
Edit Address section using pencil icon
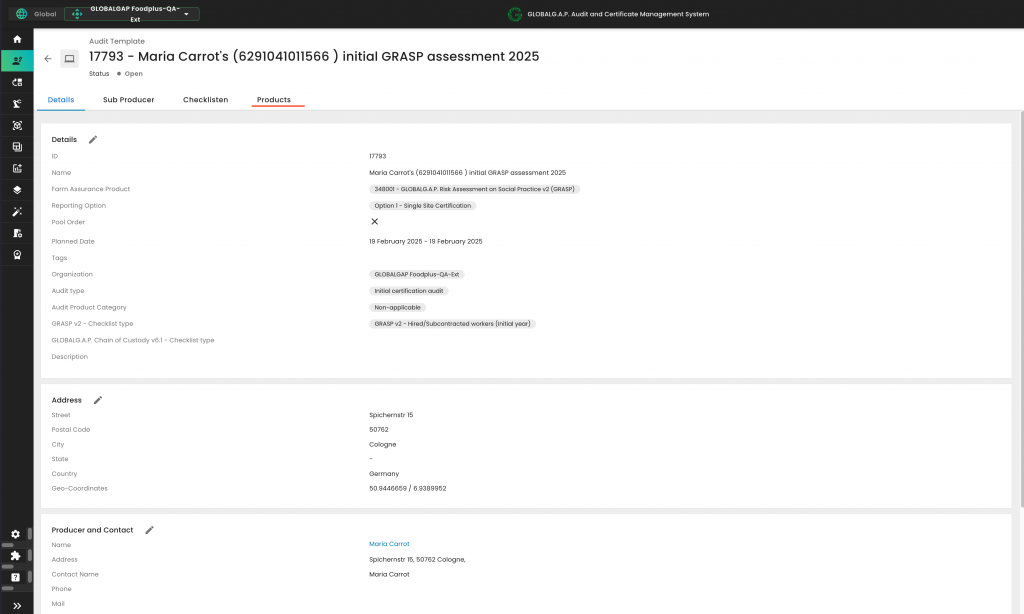pos(98,400)
